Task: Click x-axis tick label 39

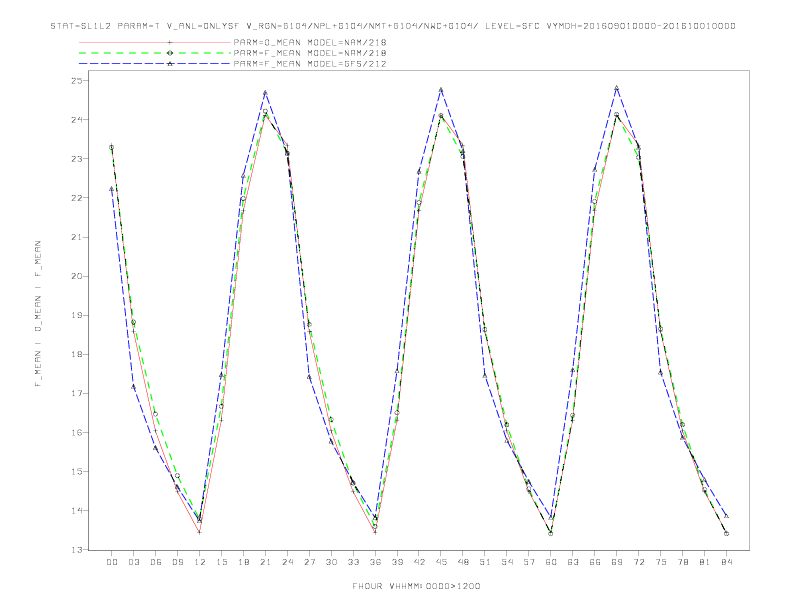Action: pyautogui.click(x=397, y=562)
